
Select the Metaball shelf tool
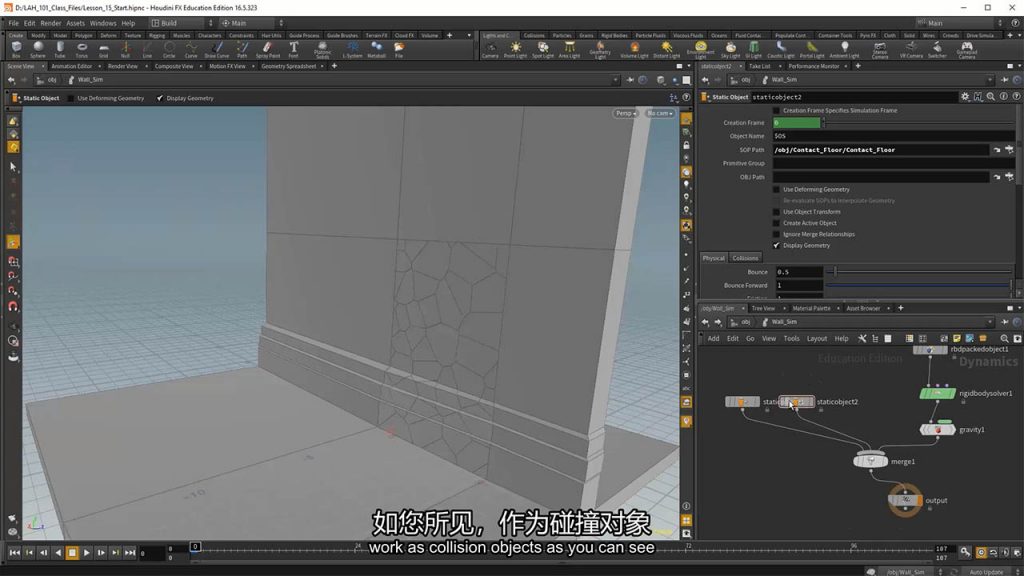(x=376, y=50)
